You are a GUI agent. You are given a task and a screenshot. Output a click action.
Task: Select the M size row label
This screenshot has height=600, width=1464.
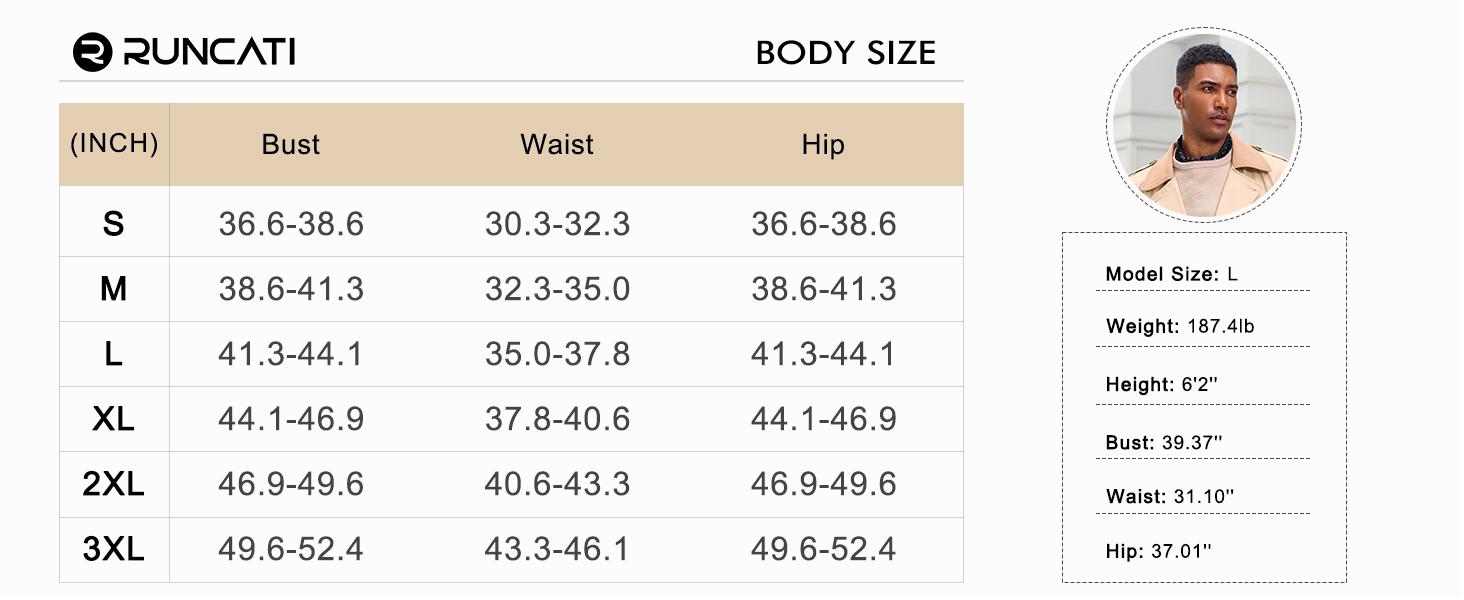click(113, 289)
